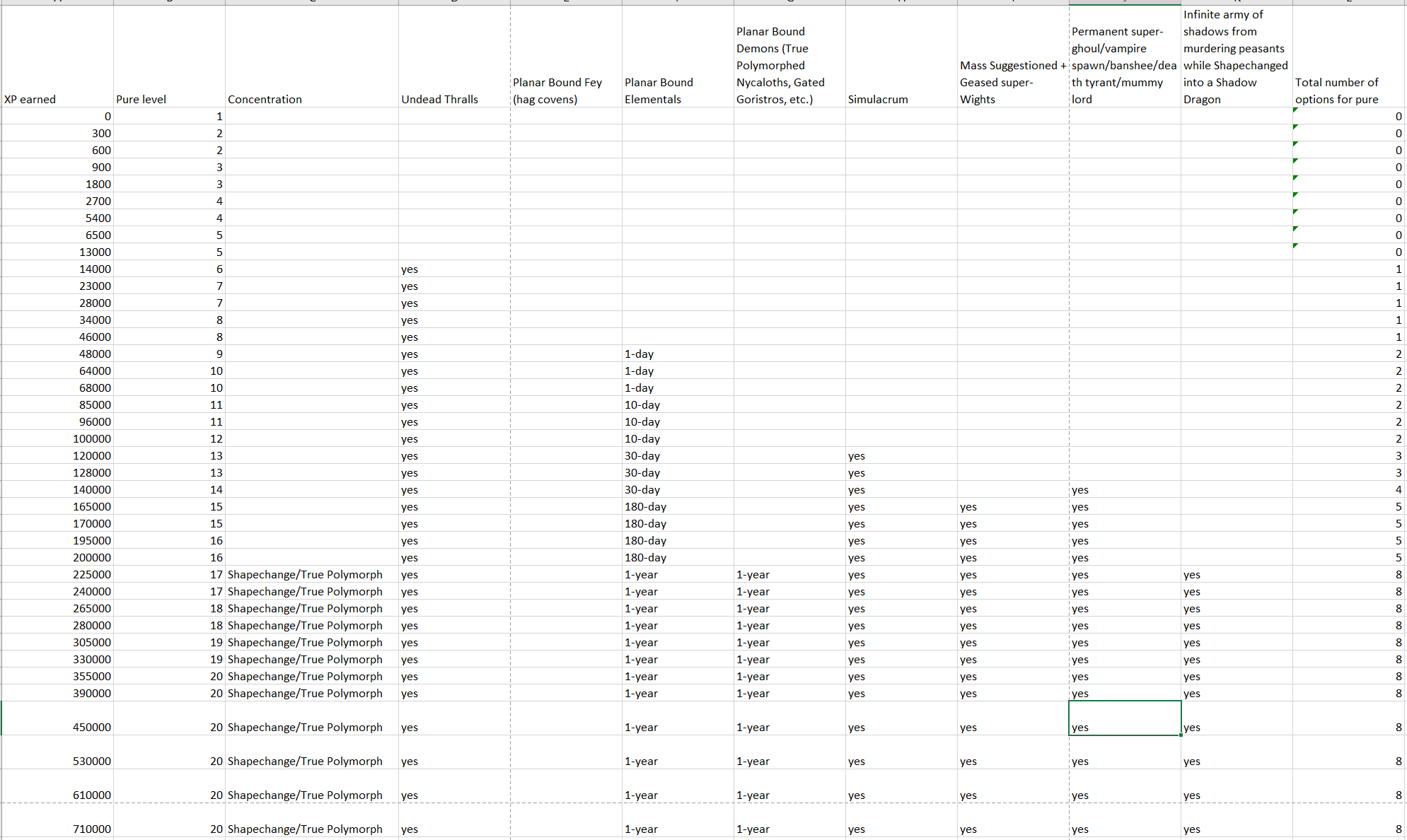1407x840 pixels.
Task: Click the XP earned cell showing 610000
Action: pyautogui.click(x=57, y=786)
